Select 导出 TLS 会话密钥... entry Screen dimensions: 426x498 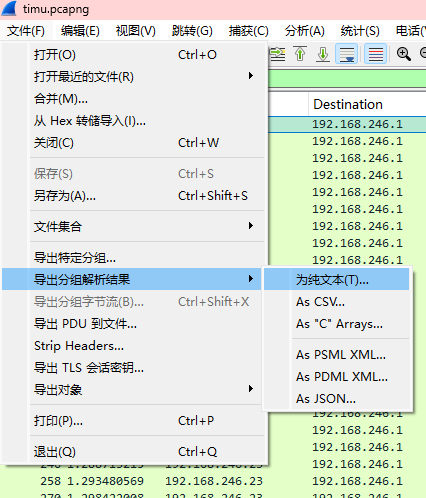[x=133, y=367]
